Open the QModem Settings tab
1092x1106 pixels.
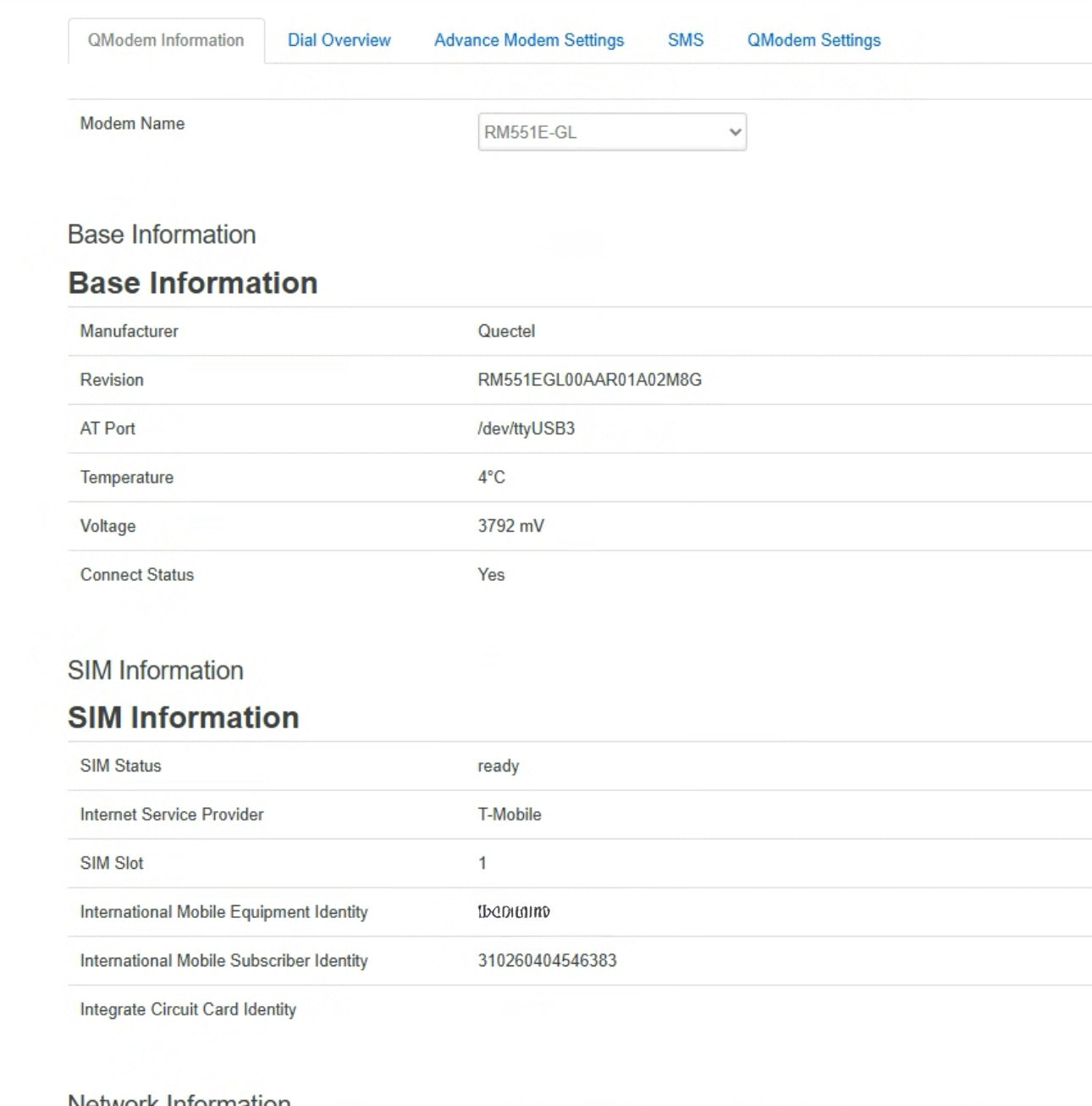tap(813, 40)
